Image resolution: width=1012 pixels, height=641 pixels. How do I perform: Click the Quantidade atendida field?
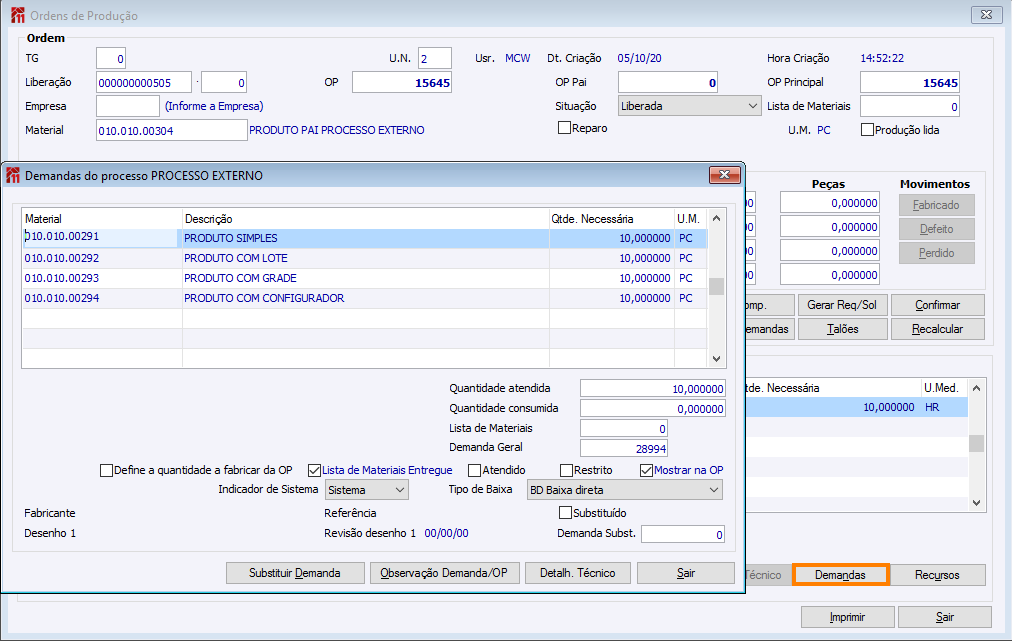point(653,388)
